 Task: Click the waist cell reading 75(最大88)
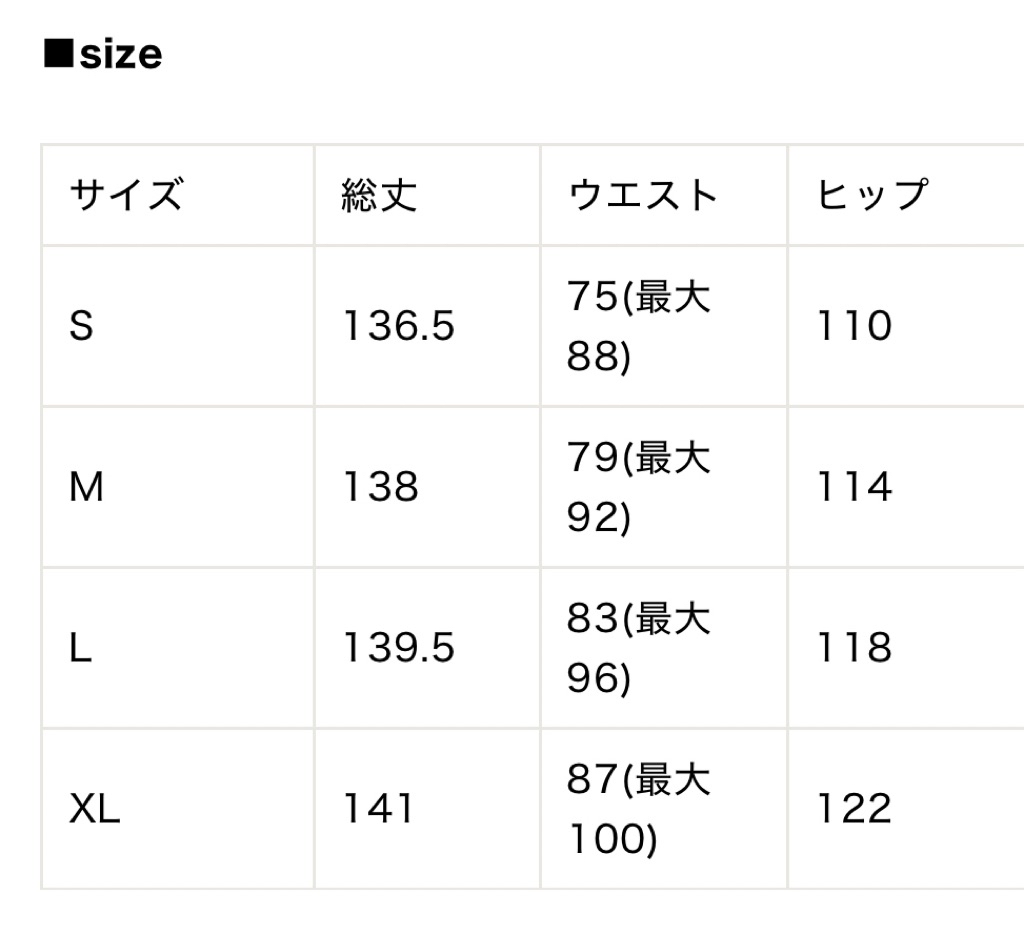[x=639, y=326]
